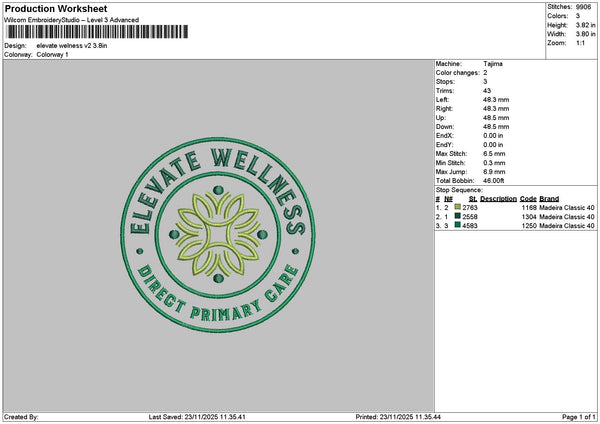This screenshot has height=424, width=600.
Task: Click the Stop Sequence heading
Action: [x=459, y=190]
